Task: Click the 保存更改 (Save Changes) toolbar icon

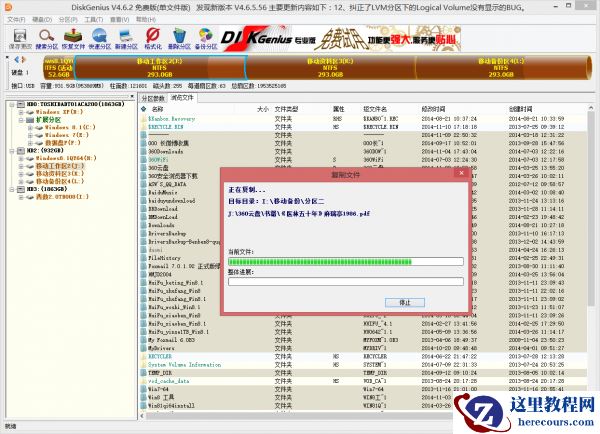Action: pyautogui.click(x=20, y=36)
